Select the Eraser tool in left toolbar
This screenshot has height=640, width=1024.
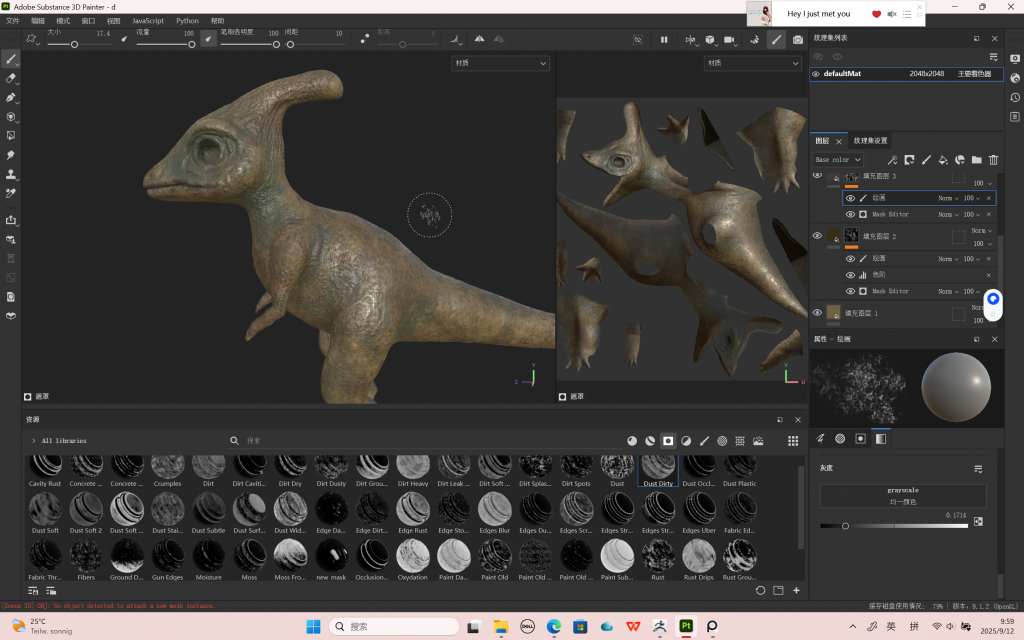pos(11,78)
